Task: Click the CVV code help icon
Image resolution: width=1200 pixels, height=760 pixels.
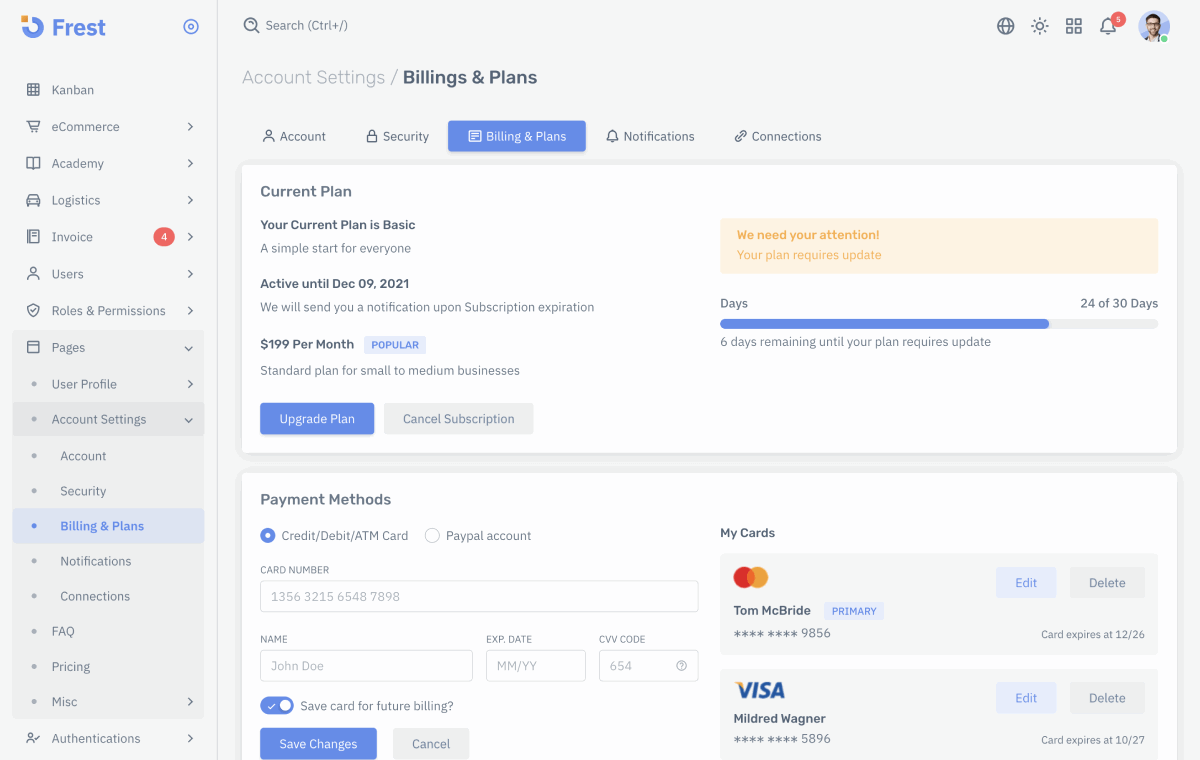Action: point(683,665)
